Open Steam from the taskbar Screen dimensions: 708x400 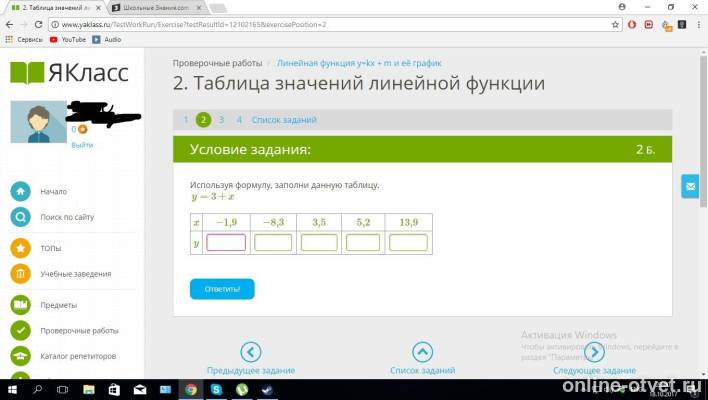click(267, 390)
